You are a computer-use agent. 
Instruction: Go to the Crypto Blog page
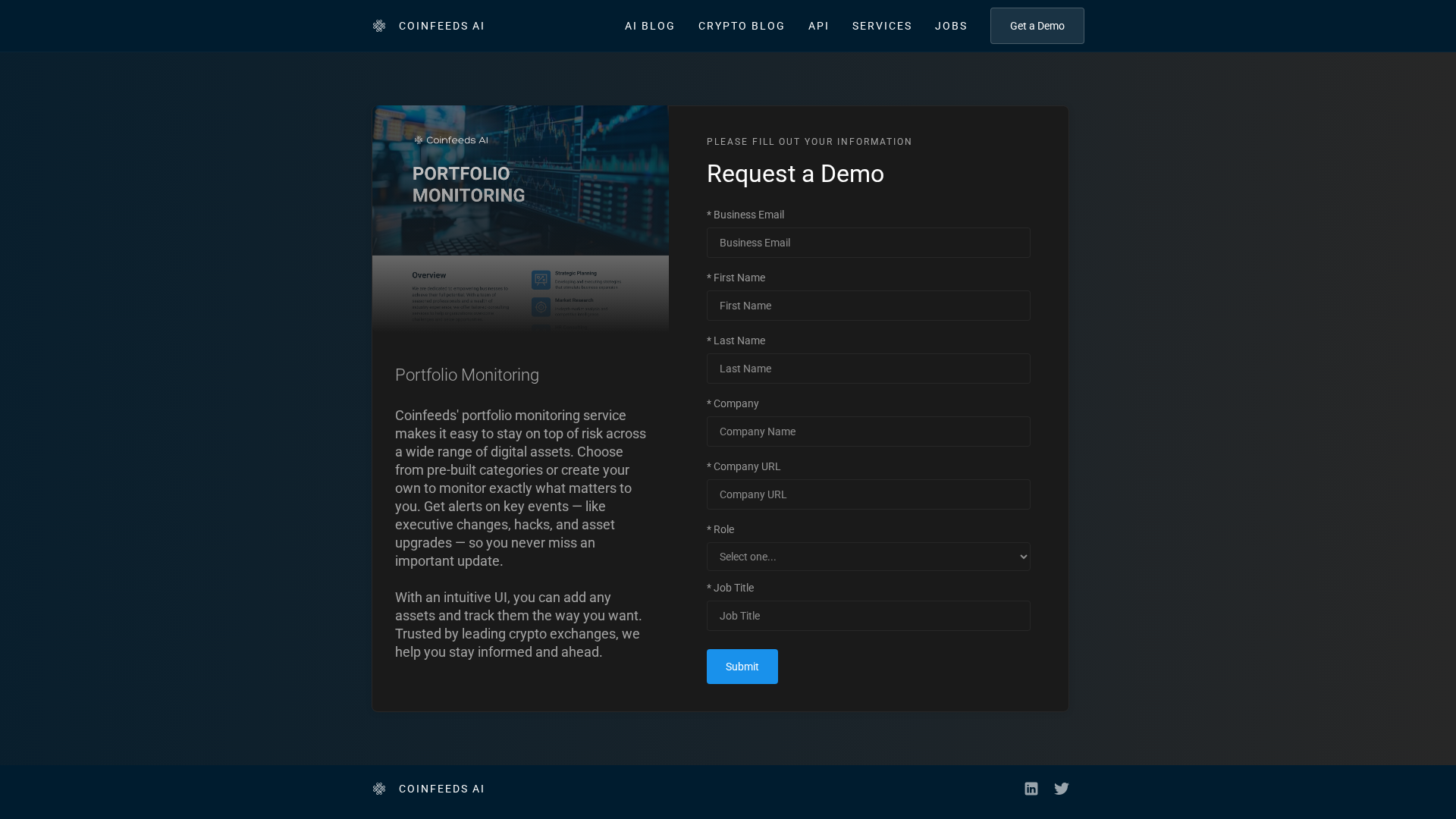[741, 26]
